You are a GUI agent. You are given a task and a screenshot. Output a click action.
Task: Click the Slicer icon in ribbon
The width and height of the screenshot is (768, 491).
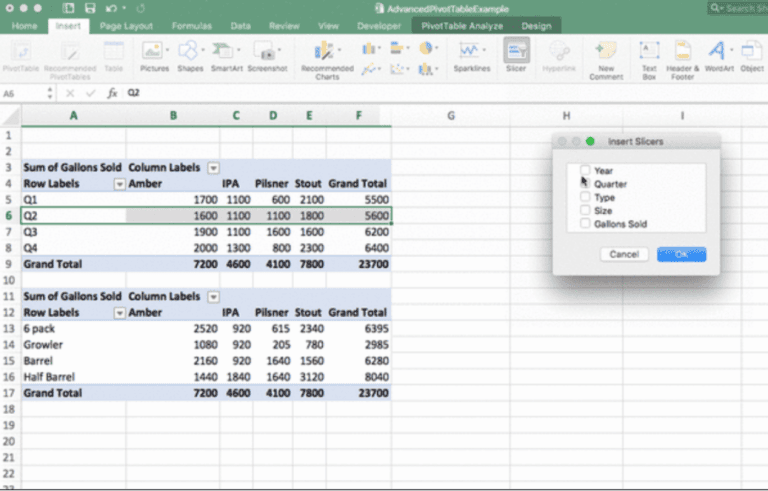click(516, 54)
